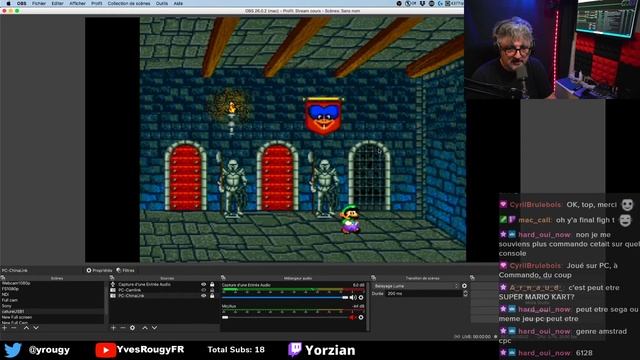
Task: Move scene up with arrow icon
Action: coord(26,328)
